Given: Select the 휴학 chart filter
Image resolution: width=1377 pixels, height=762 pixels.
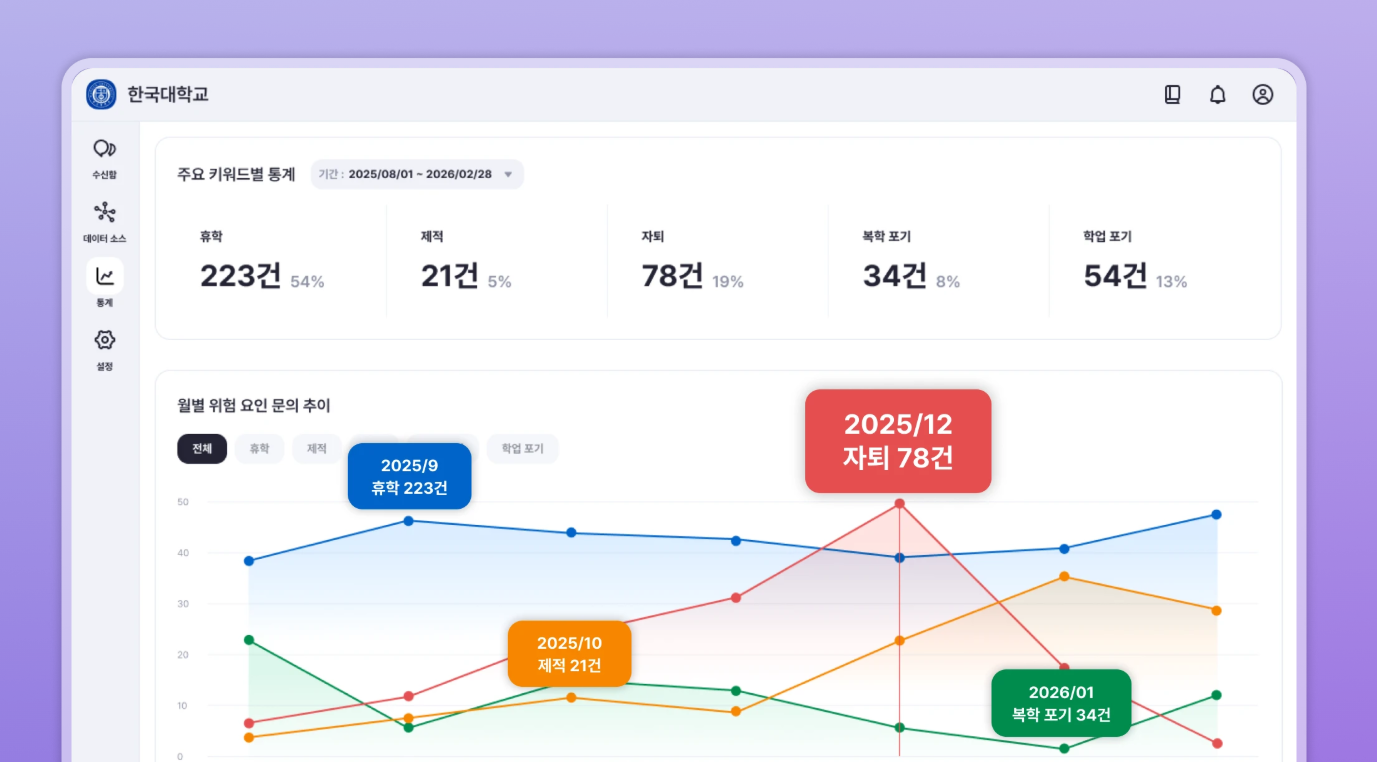Looking at the screenshot, I should pos(260,449).
